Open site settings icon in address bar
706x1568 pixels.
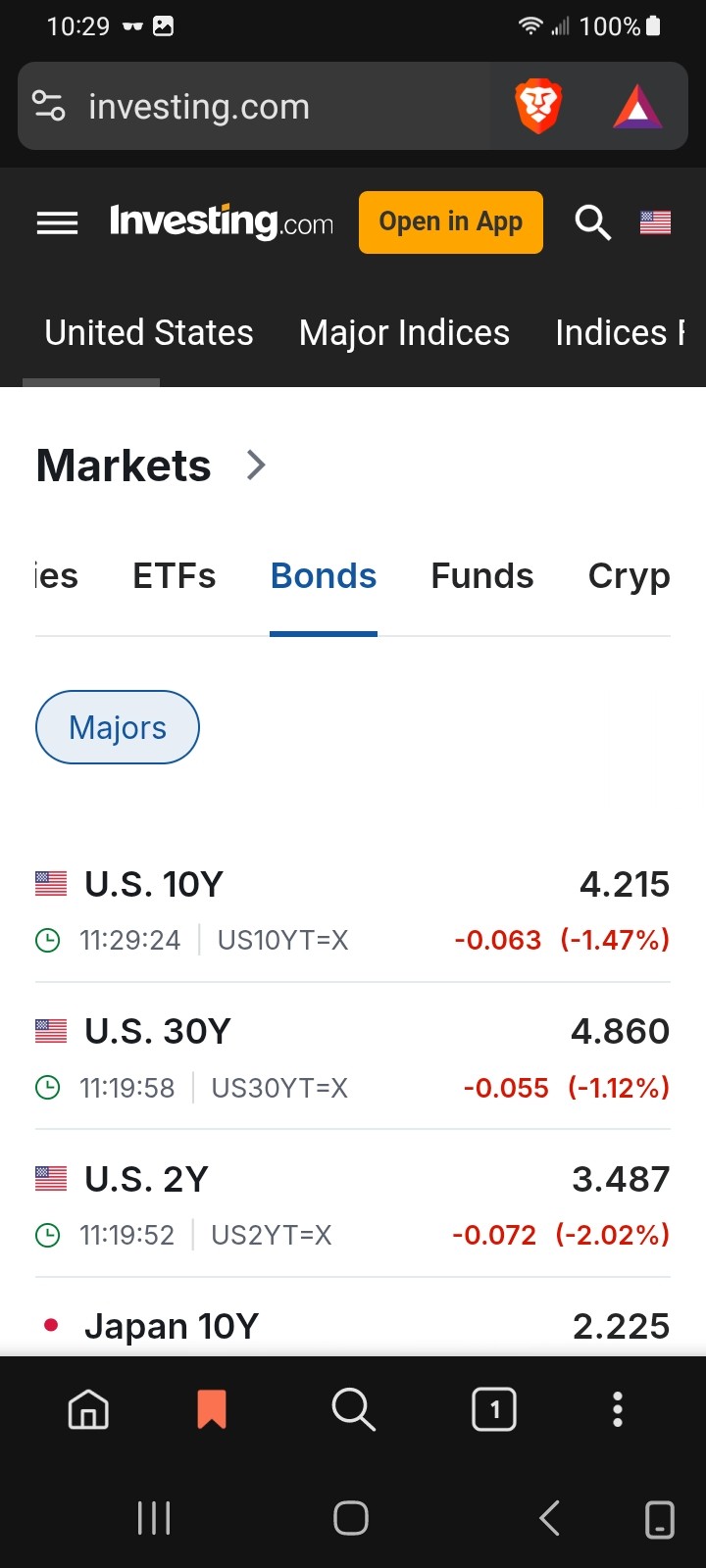[49, 106]
